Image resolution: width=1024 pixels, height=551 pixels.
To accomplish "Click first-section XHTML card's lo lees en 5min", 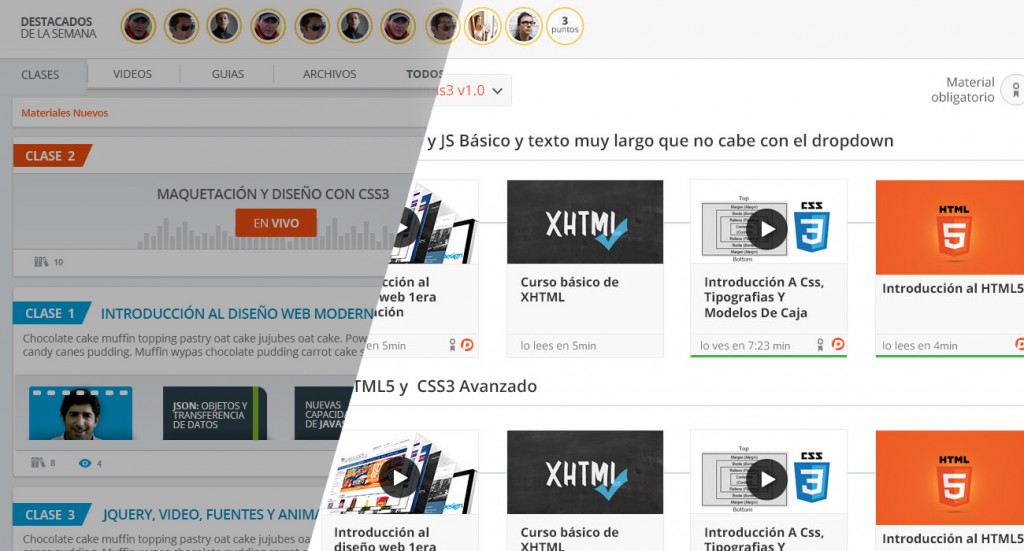I will click(x=558, y=346).
